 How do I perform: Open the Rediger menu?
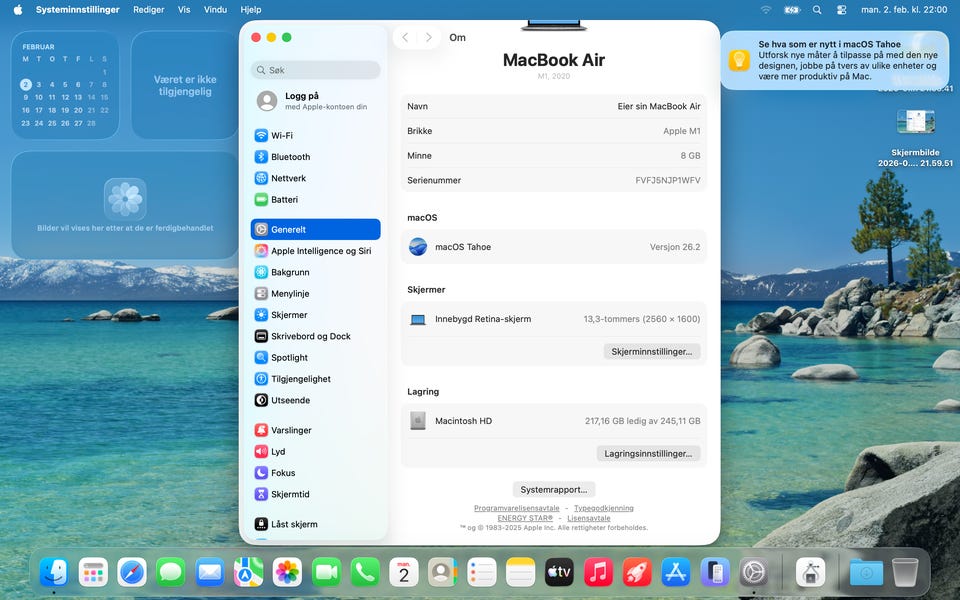click(x=148, y=9)
